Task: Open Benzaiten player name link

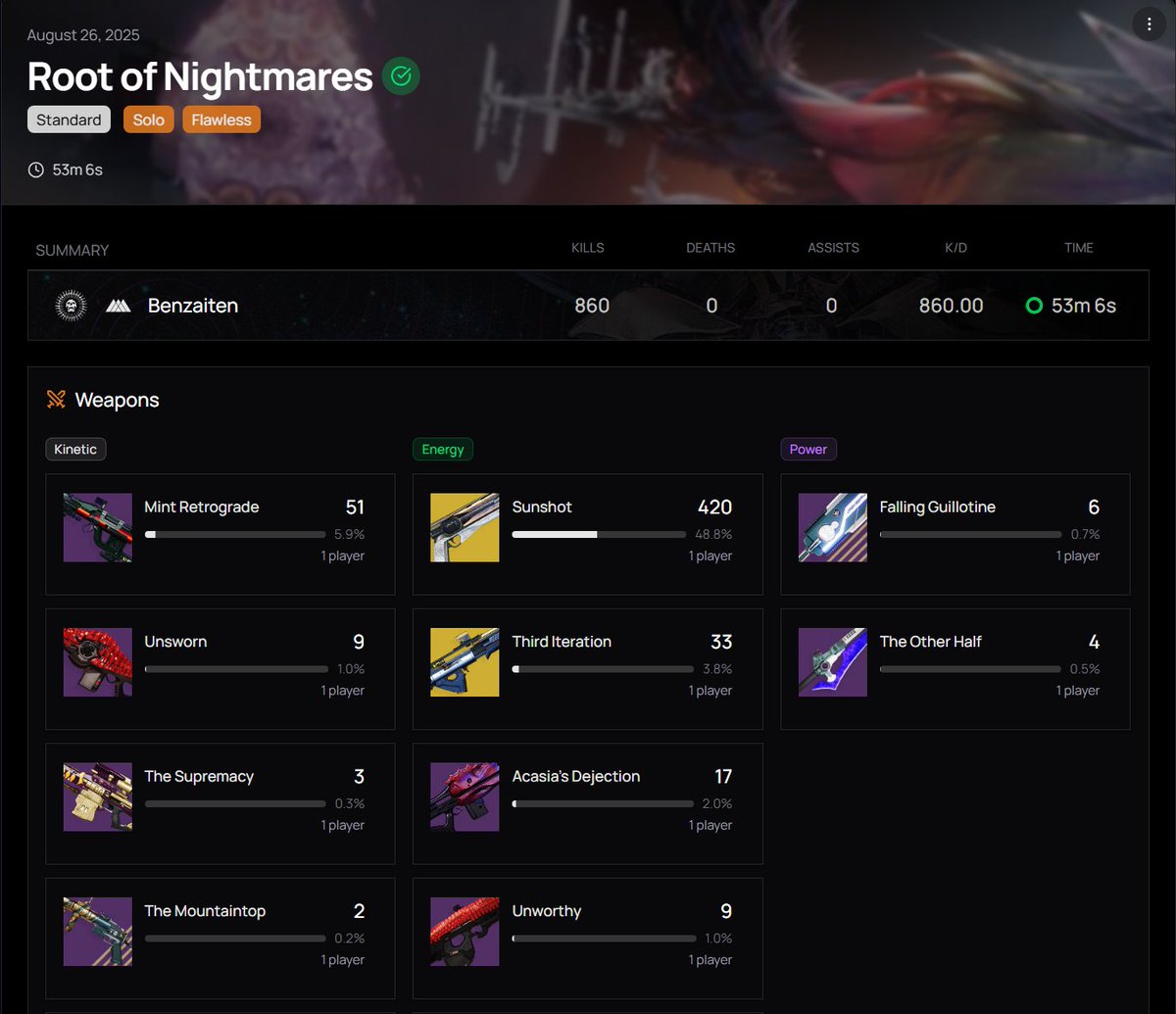Action: click(193, 306)
